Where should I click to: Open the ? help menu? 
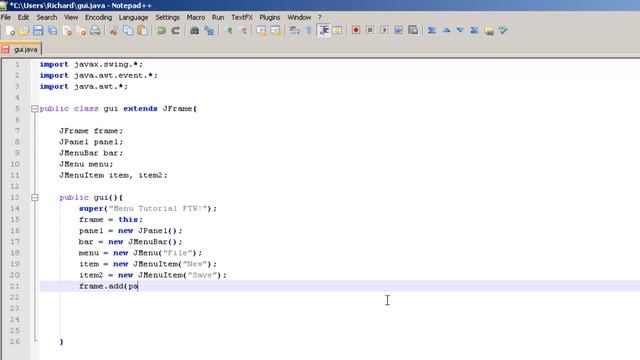click(320, 17)
